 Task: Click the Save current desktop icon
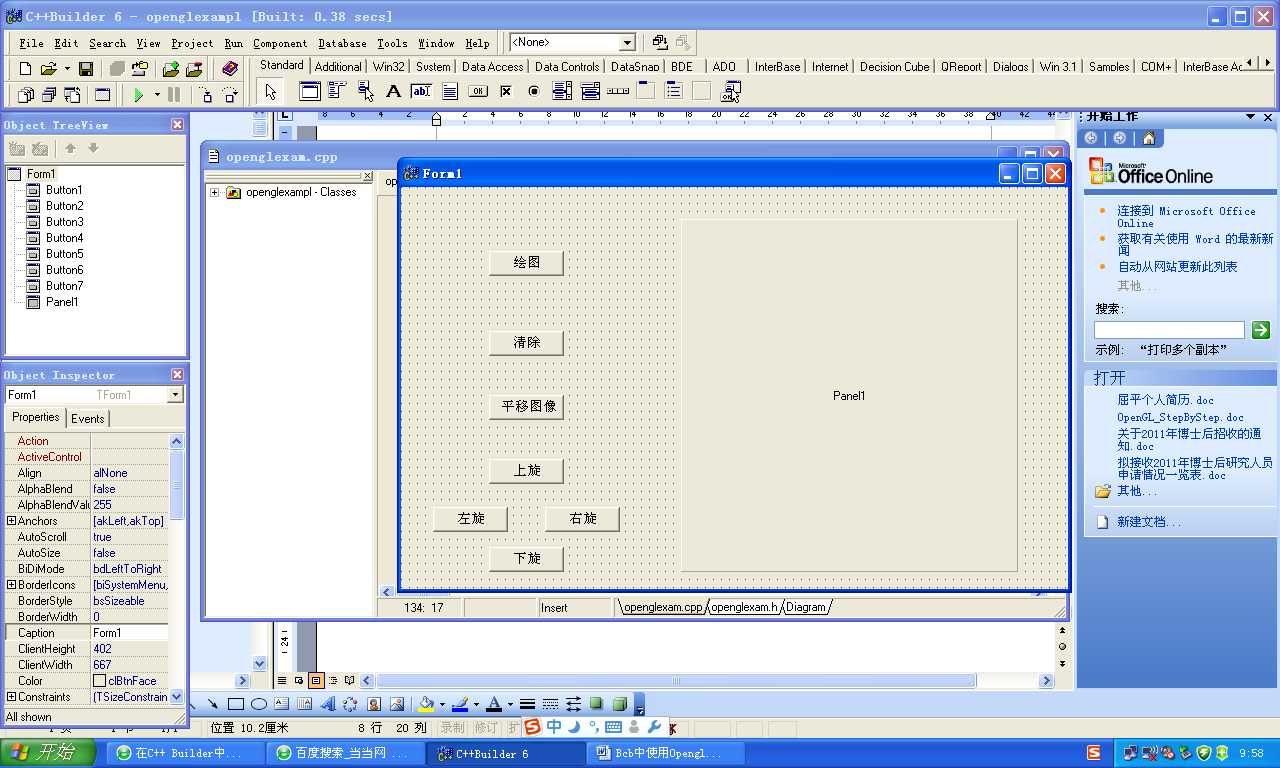(661, 42)
